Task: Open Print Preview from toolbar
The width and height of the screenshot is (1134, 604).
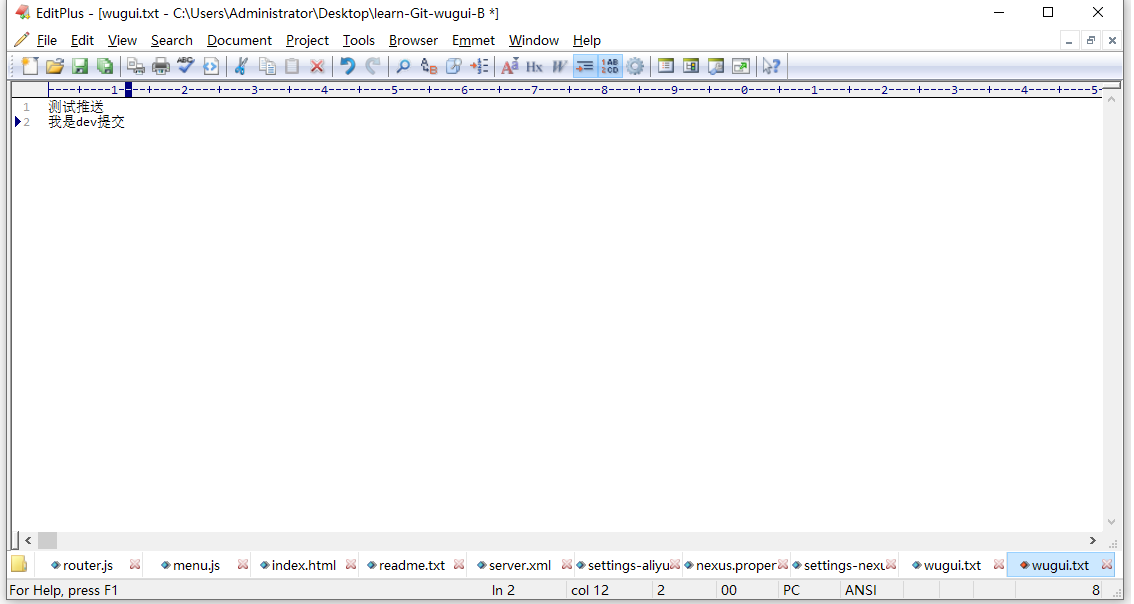Action: pos(135,67)
